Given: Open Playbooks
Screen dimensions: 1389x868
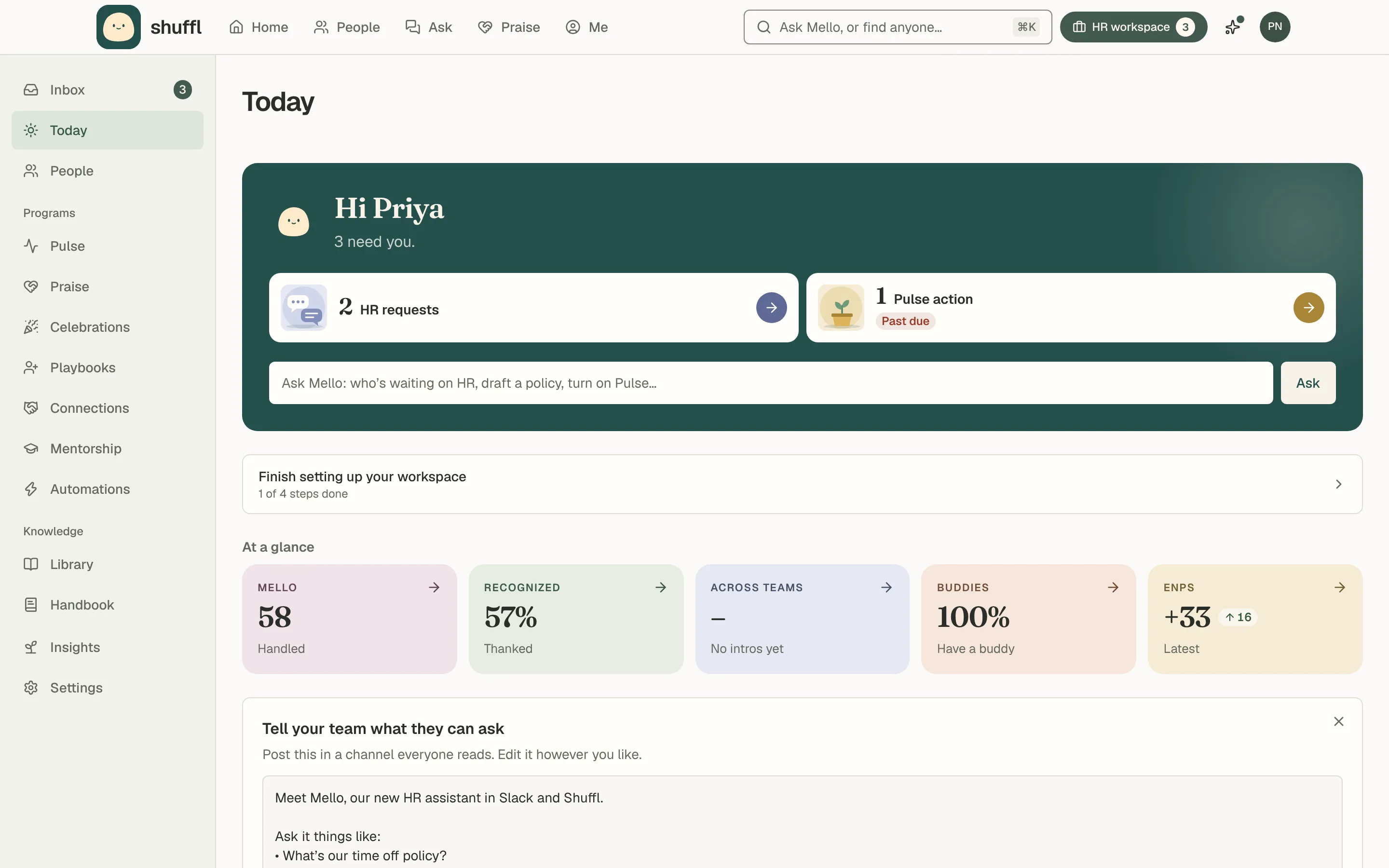Looking at the screenshot, I should pos(108,367).
